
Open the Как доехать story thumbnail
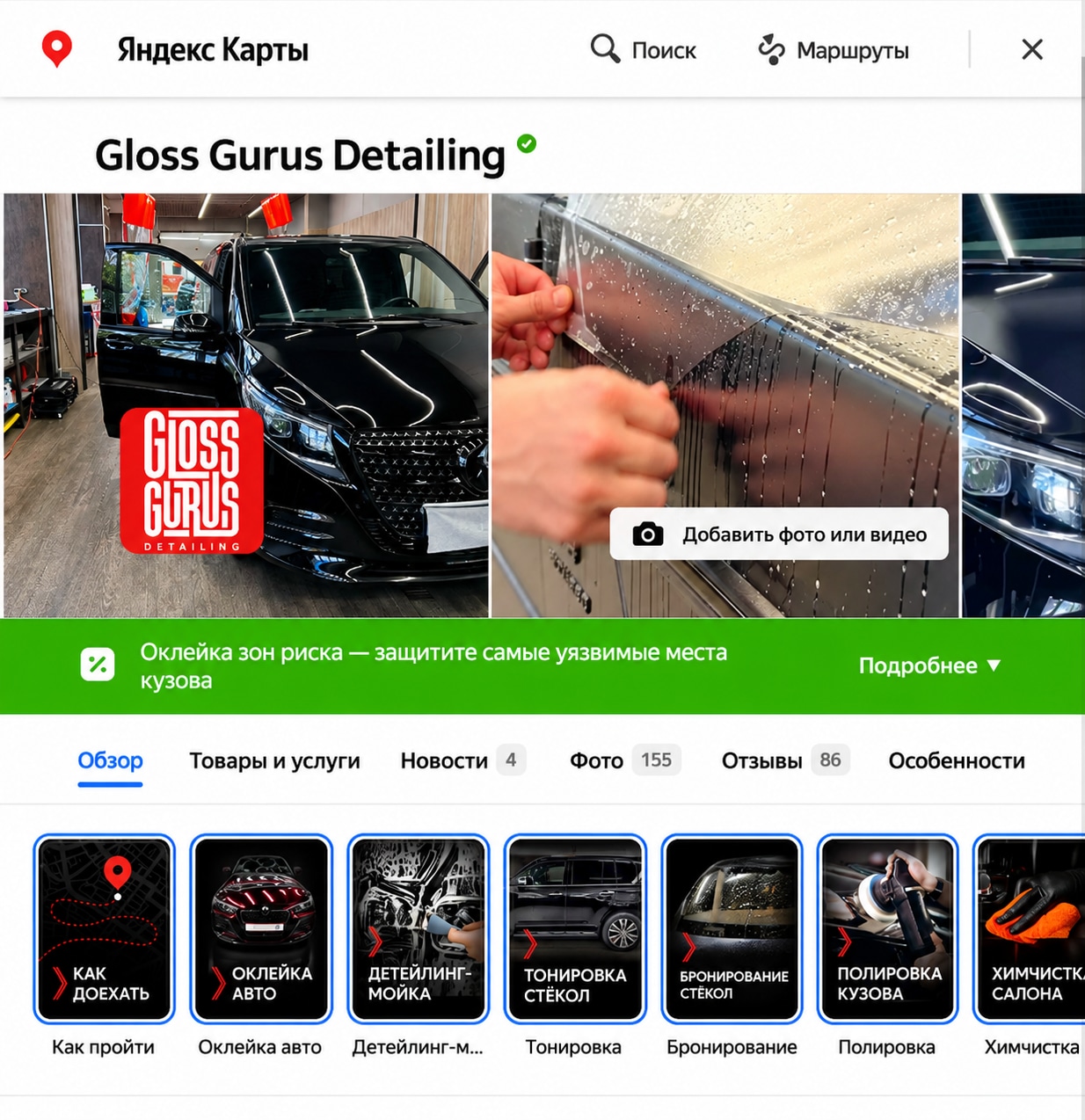(104, 929)
